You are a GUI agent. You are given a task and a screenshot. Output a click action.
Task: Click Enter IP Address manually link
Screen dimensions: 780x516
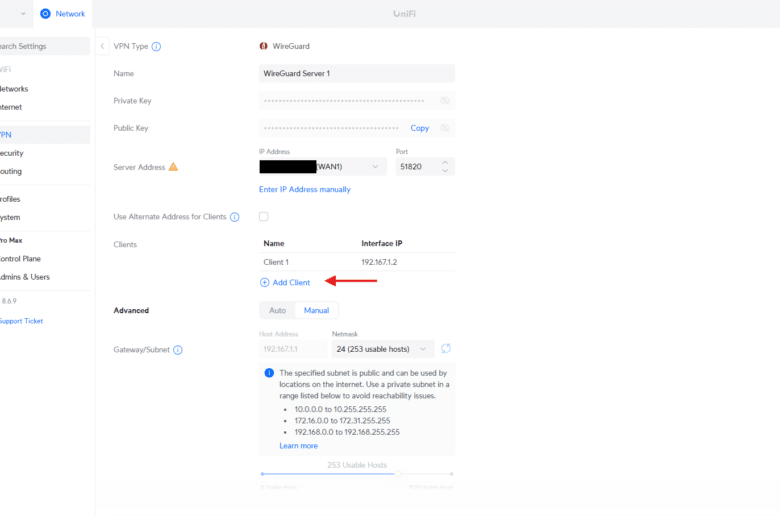click(304, 190)
